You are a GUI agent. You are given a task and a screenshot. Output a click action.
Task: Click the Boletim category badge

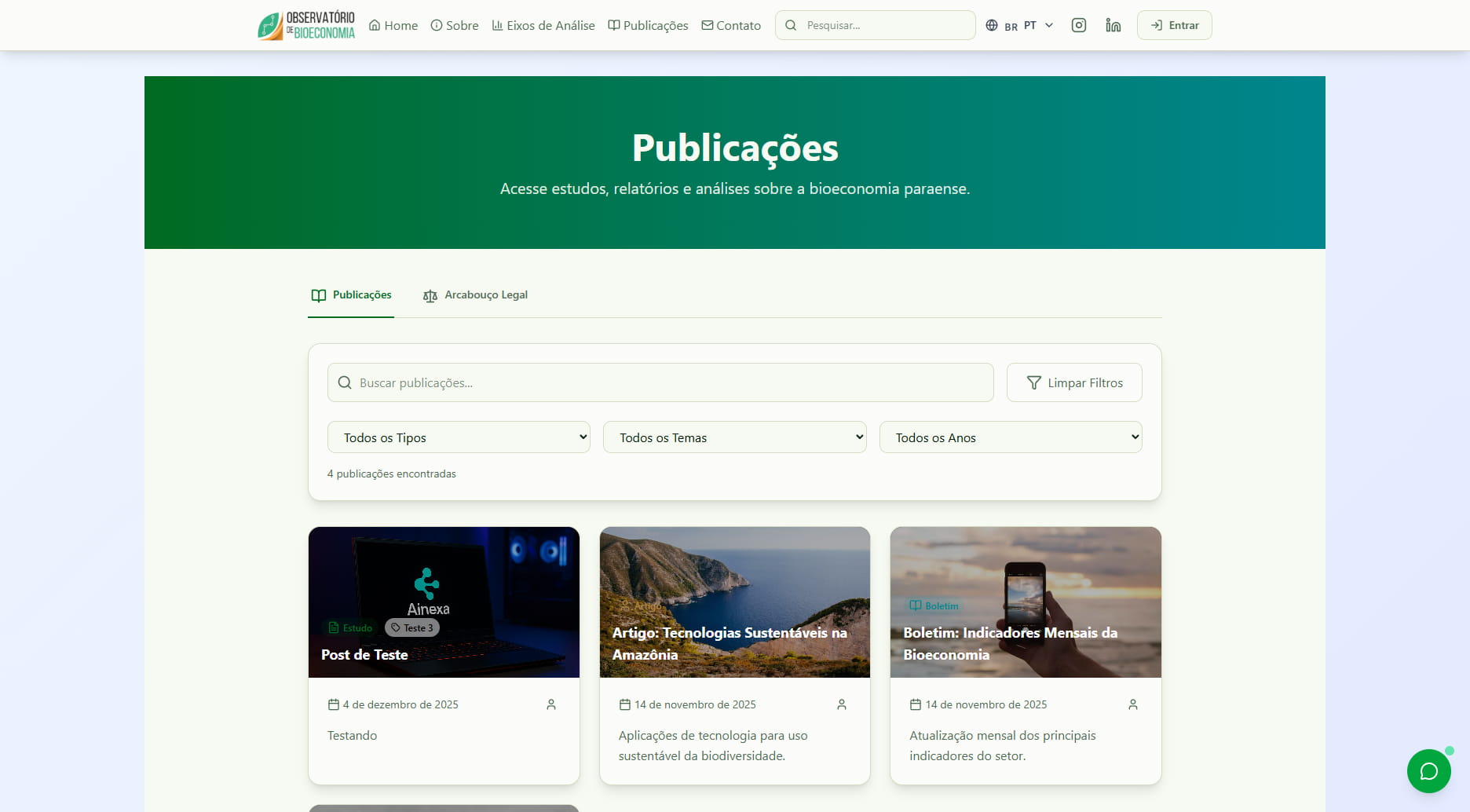[934, 606]
